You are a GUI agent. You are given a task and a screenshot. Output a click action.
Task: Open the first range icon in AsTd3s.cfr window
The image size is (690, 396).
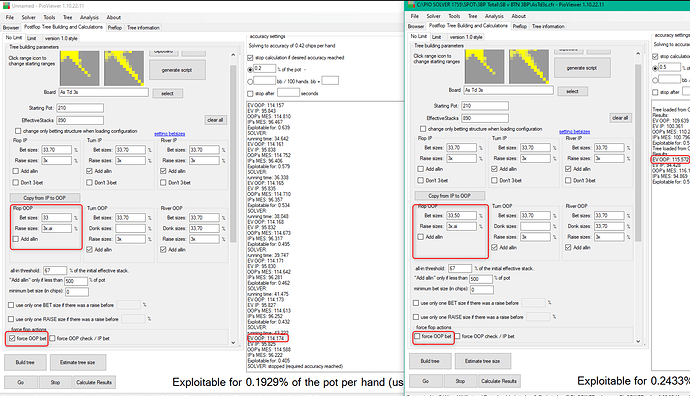(x=484, y=66)
